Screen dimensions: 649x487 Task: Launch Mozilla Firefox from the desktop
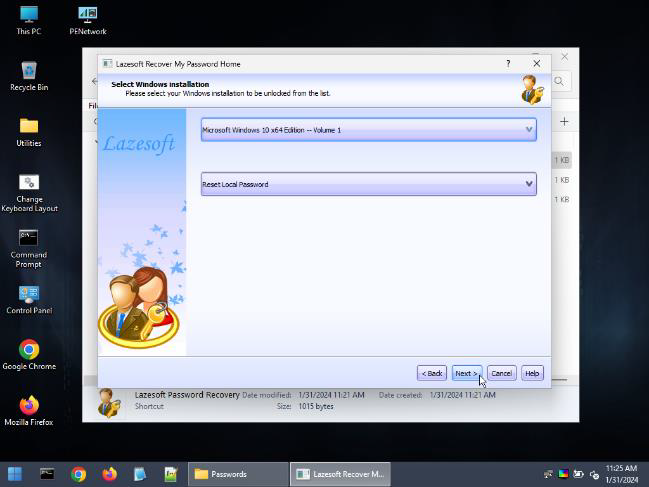(x=29, y=411)
